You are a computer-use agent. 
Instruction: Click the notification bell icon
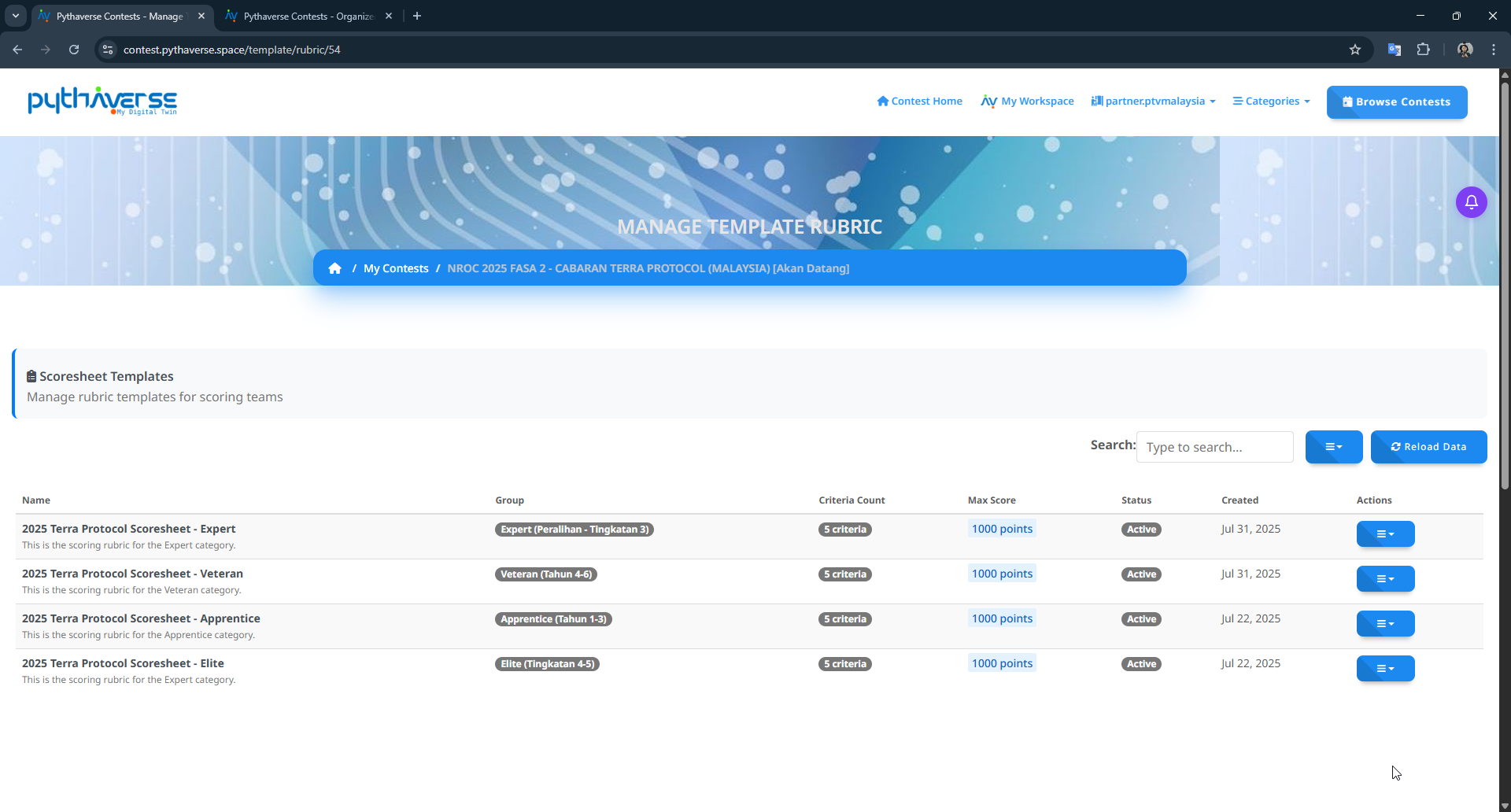(x=1471, y=202)
